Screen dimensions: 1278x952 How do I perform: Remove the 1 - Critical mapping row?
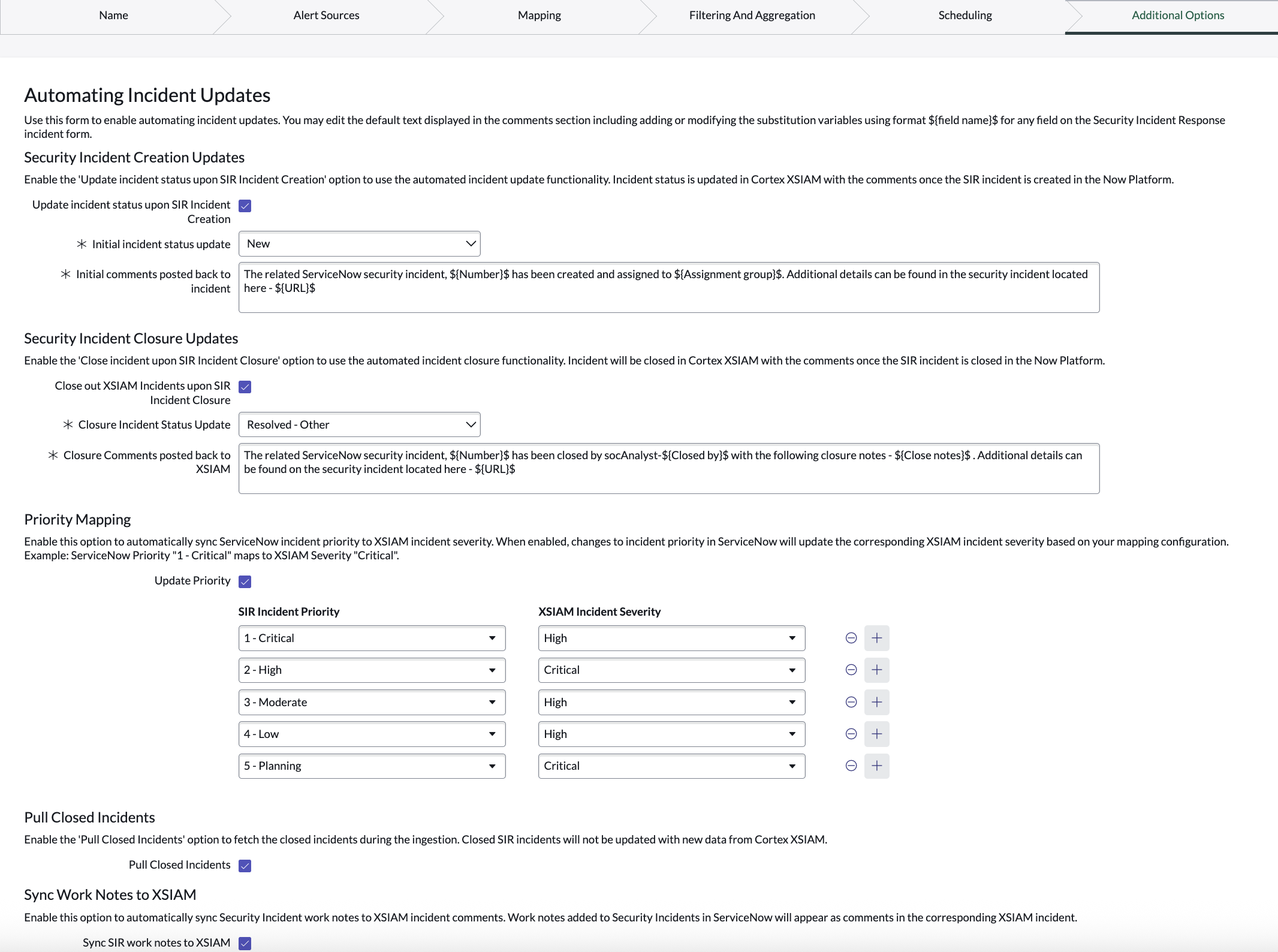point(851,638)
